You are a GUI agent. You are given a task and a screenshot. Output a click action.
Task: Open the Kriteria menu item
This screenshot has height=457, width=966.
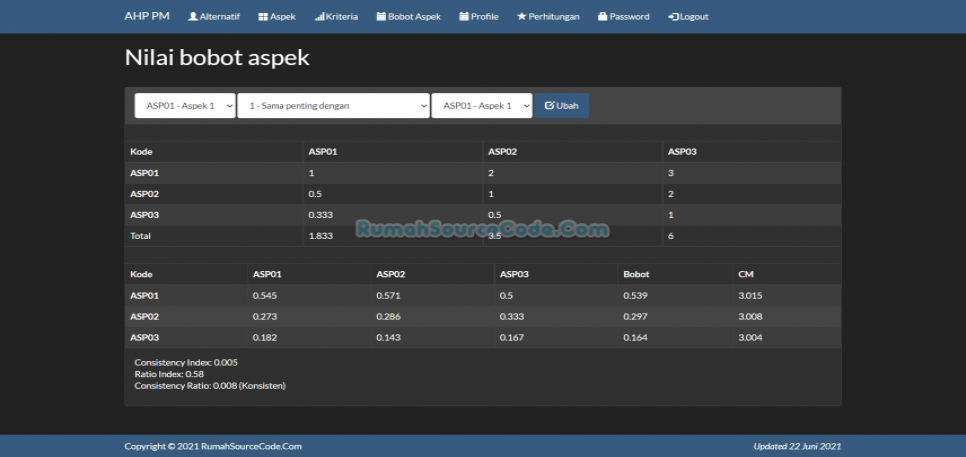(x=336, y=17)
